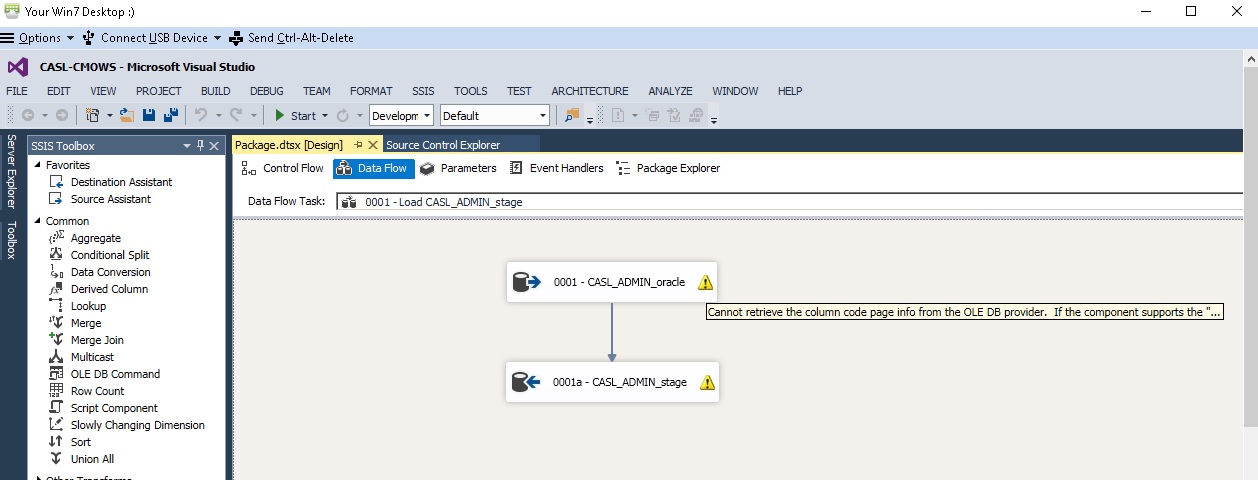The width and height of the screenshot is (1258, 480).
Task: Click the Find in Files toolbar icon
Action: tap(572, 115)
